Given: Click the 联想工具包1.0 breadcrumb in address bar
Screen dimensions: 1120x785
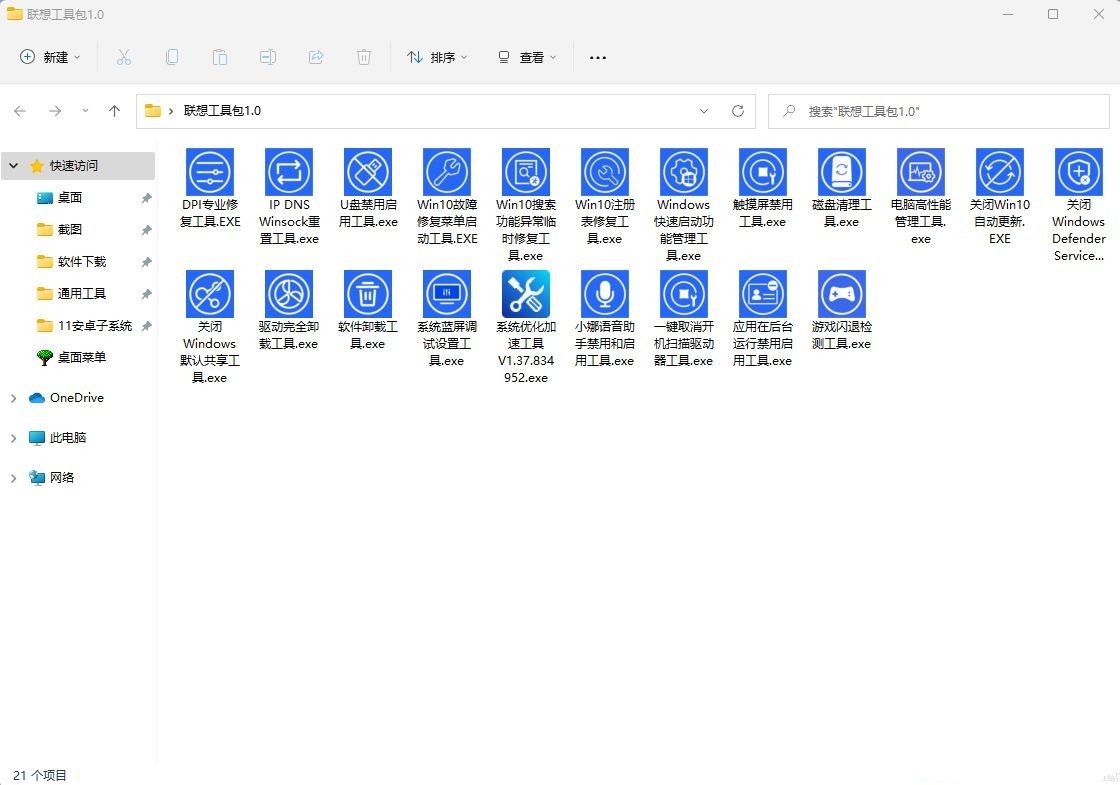Looking at the screenshot, I should point(222,111).
